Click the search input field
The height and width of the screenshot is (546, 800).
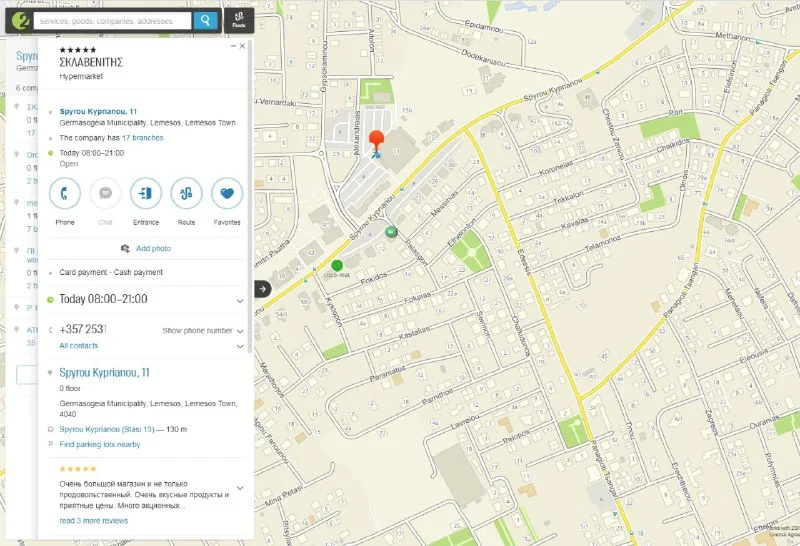tap(110, 20)
